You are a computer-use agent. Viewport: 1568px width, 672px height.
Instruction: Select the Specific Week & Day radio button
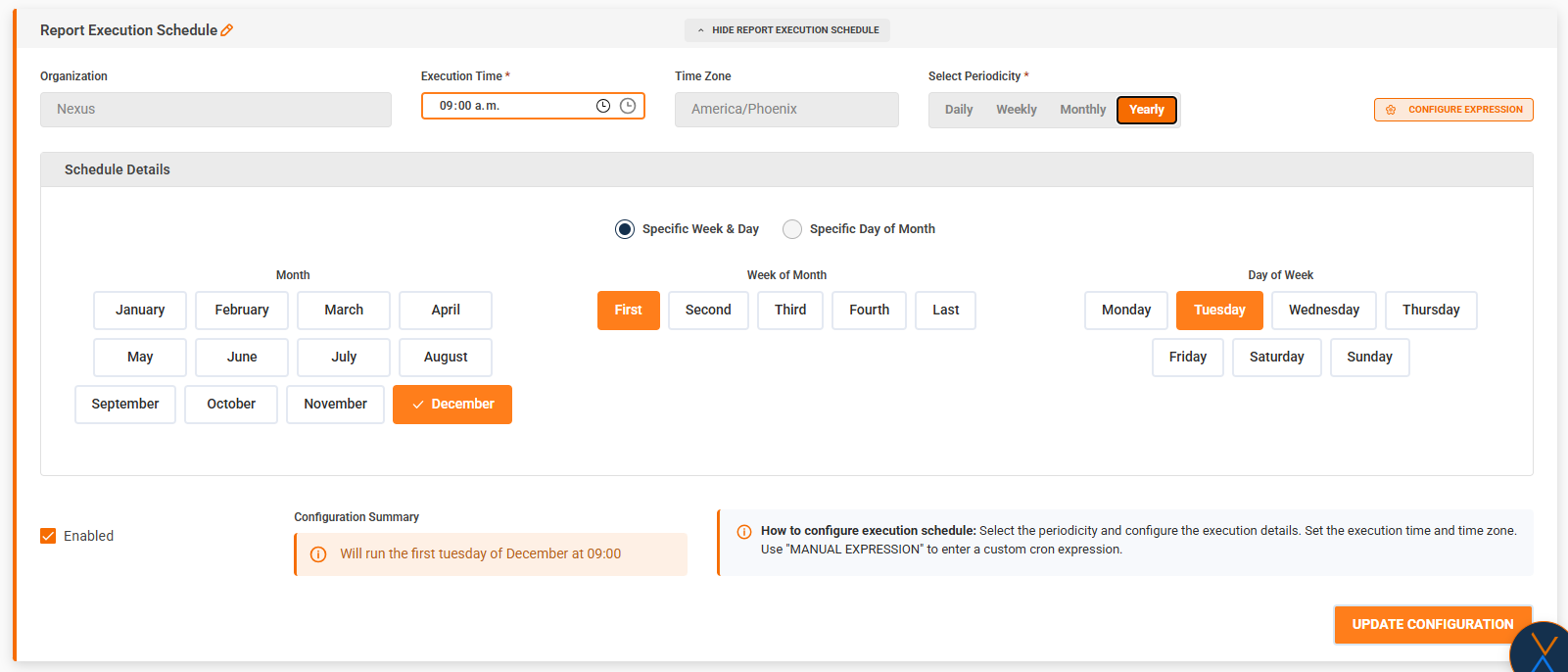tap(625, 229)
